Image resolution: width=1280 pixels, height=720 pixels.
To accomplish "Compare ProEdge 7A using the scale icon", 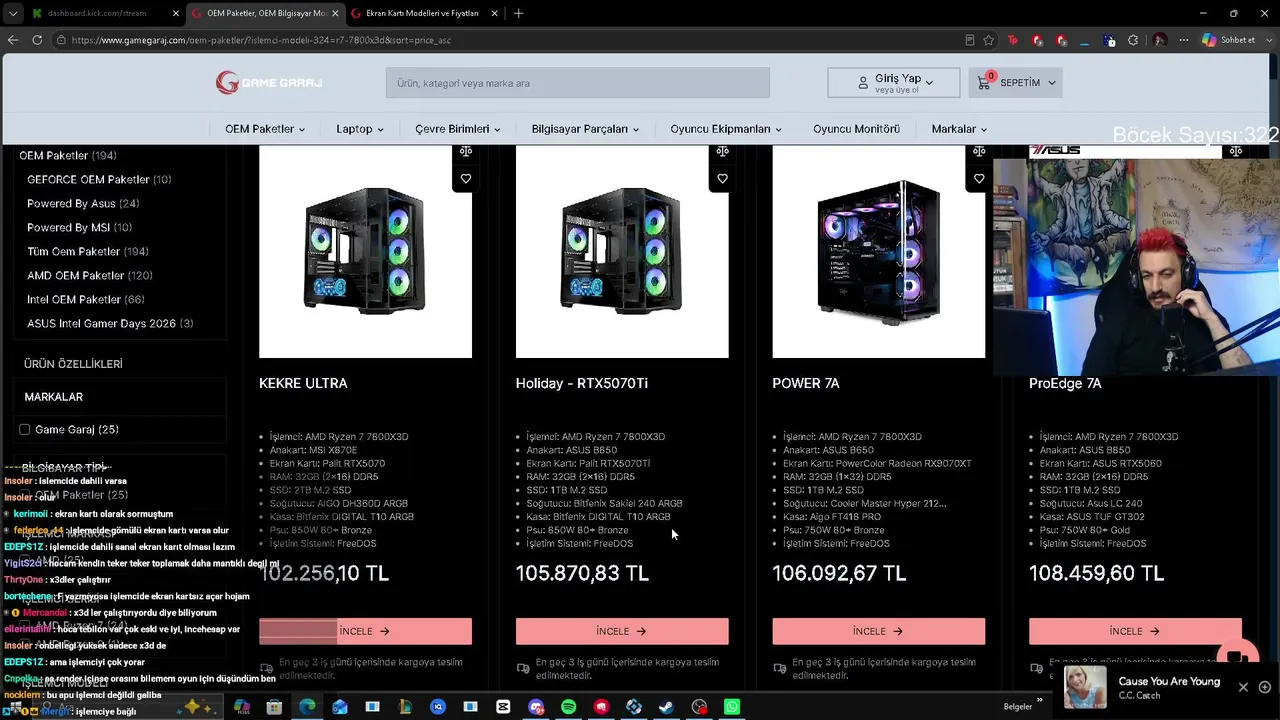I will pyautogui.click(x=1236, y=152).
